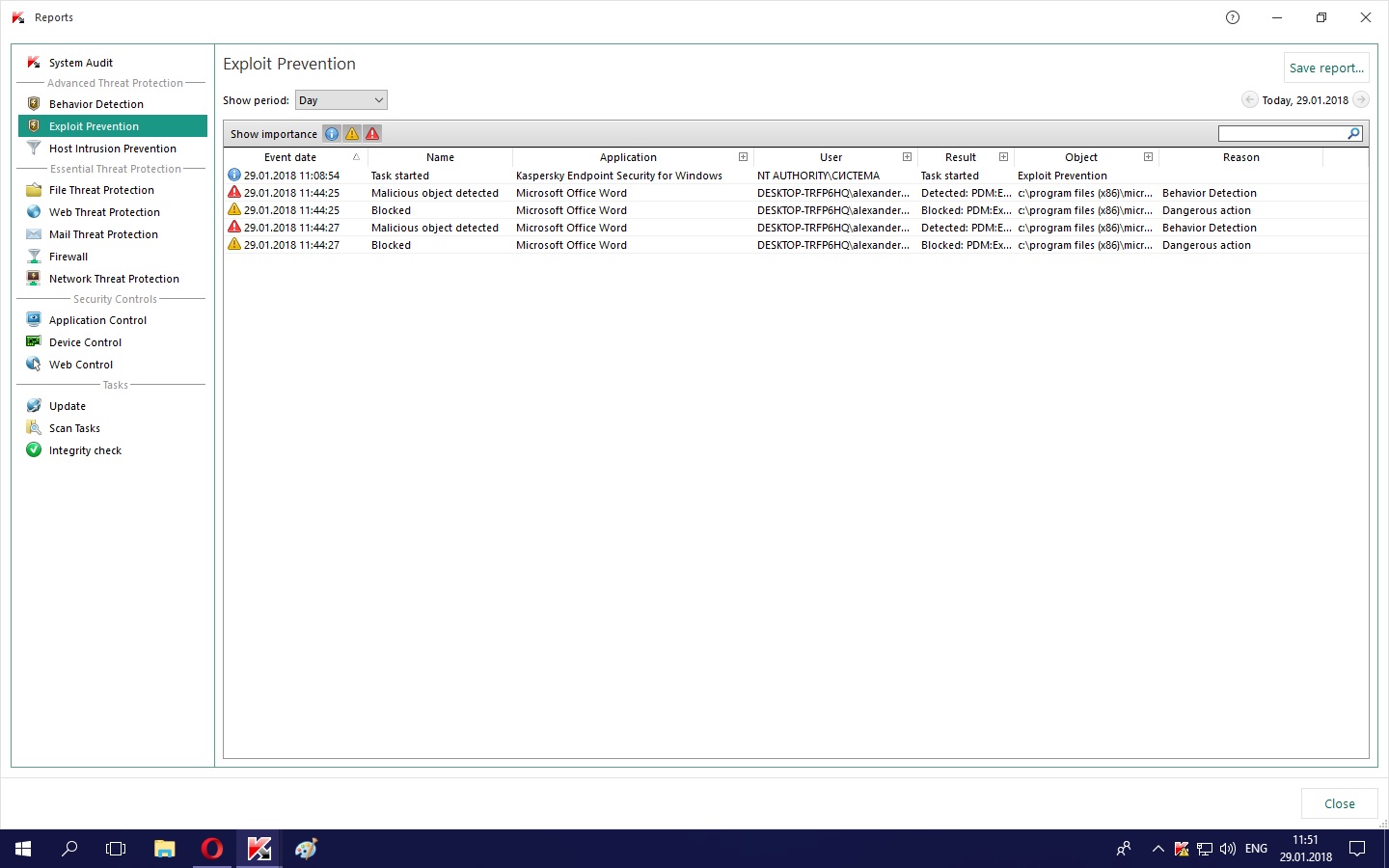Click the search magnifier icon
Viewport: 1389px width, 868px height.
pyautogui.click(x=1354, y=134)
